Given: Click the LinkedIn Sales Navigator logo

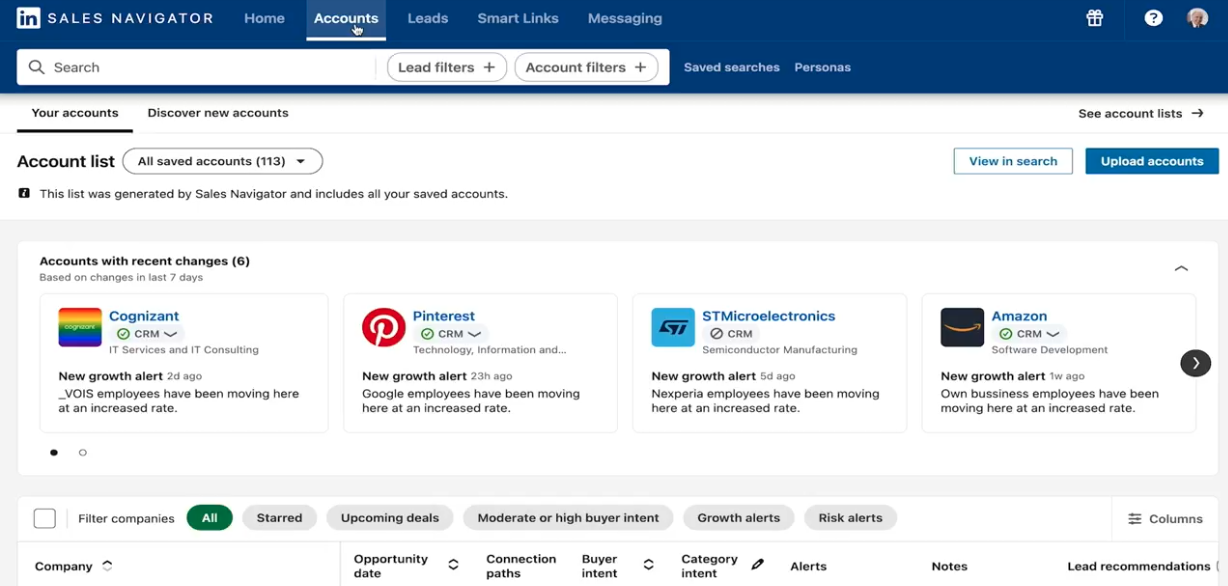Looking at the screenshot, I should [115, 18].
